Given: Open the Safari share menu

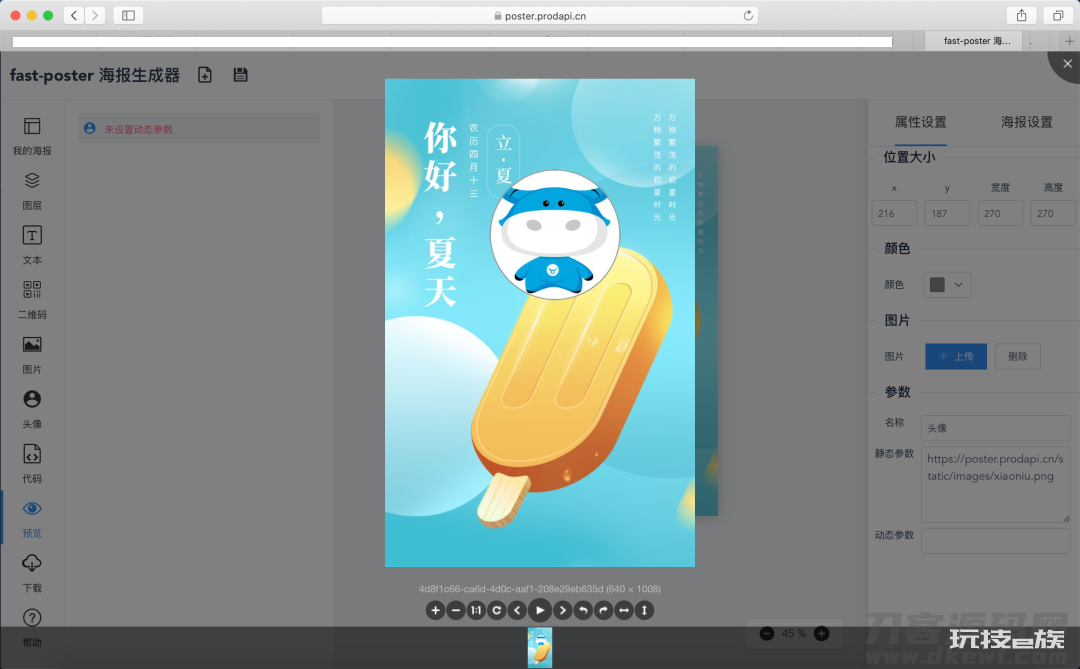Looking at the screenshot, I should pos(1021,15).
